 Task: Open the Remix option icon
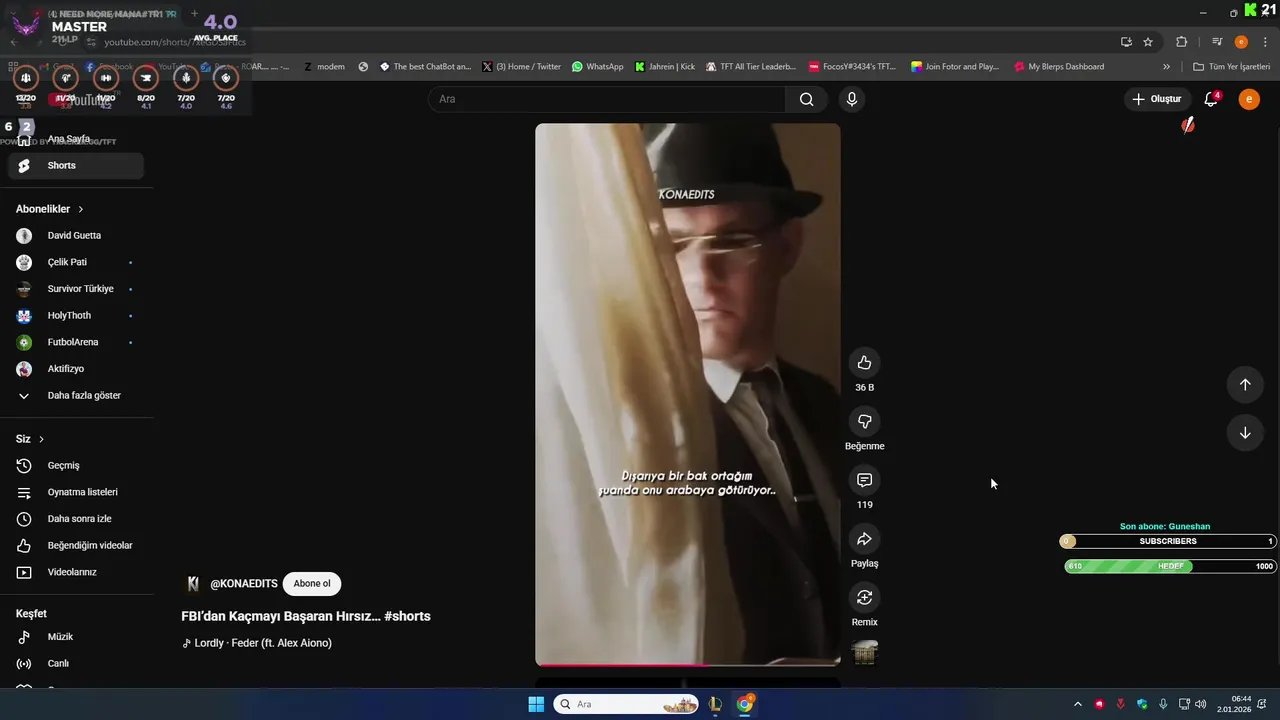864,598
